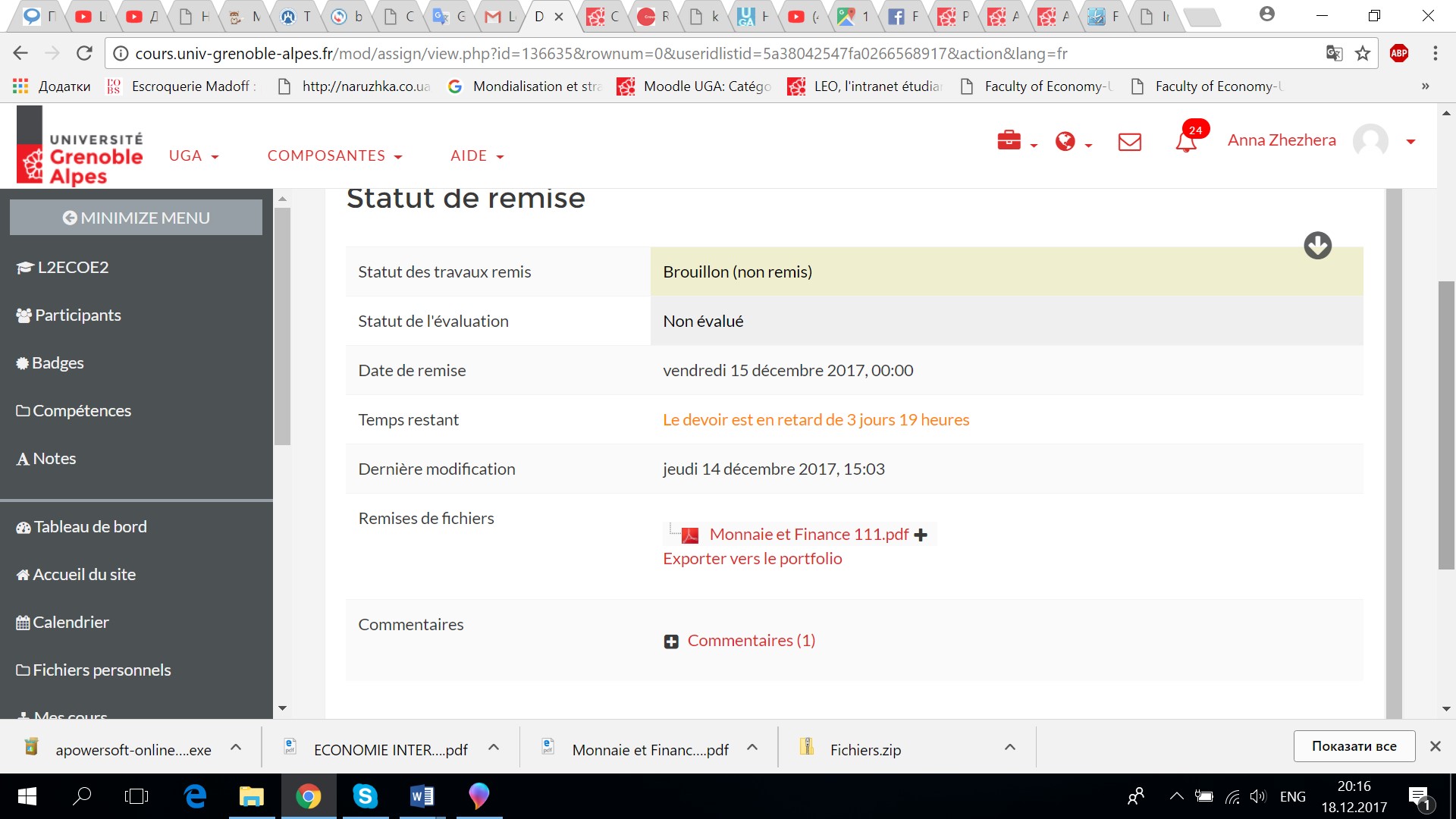Click the page vertical scrollbar thumb
This screenshot has height=819, width=1456.
click(x=1446, y=425)
